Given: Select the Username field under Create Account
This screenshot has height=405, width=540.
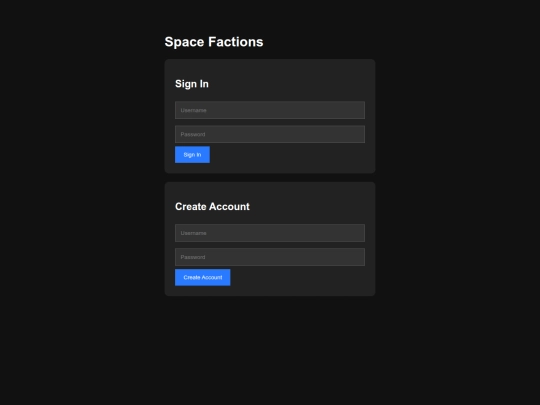Looking at the screenshot, I should point(270,233).
